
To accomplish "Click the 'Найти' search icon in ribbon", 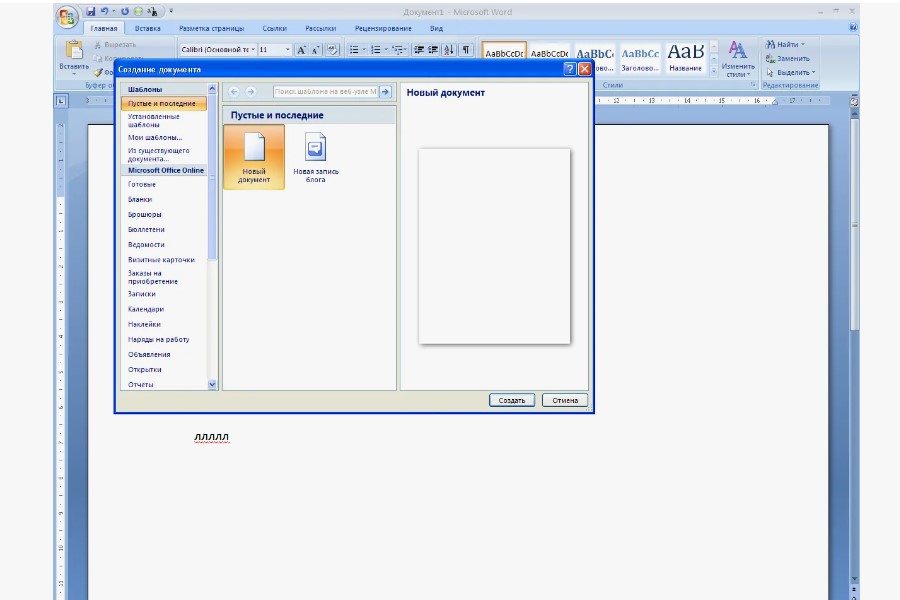I will pos(771,45).
